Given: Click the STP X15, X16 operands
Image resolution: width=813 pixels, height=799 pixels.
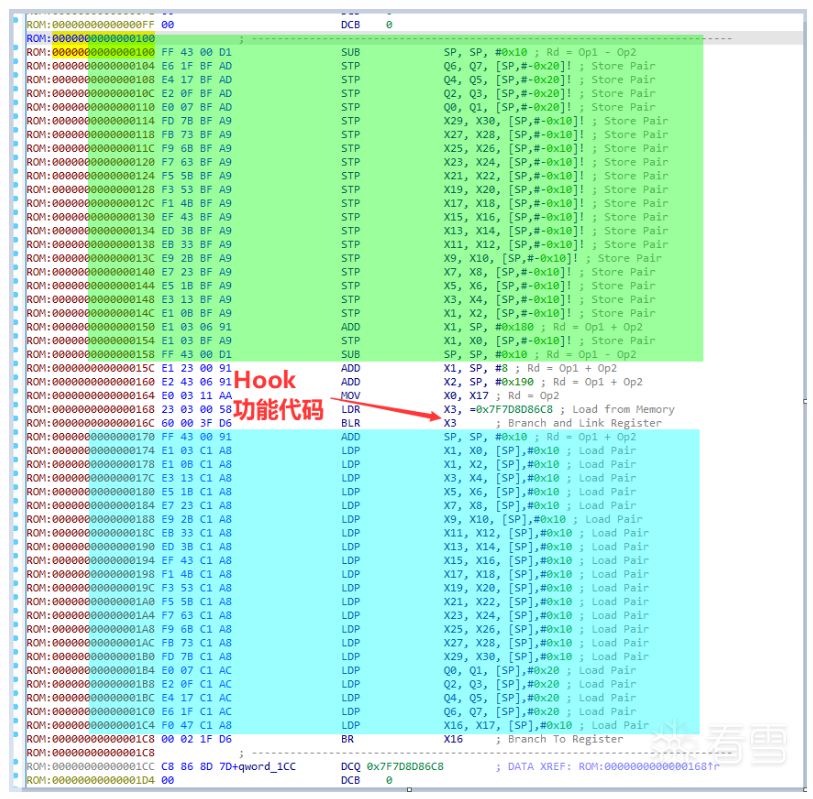Looking at the screenshot, I should [x=514, y=217].
